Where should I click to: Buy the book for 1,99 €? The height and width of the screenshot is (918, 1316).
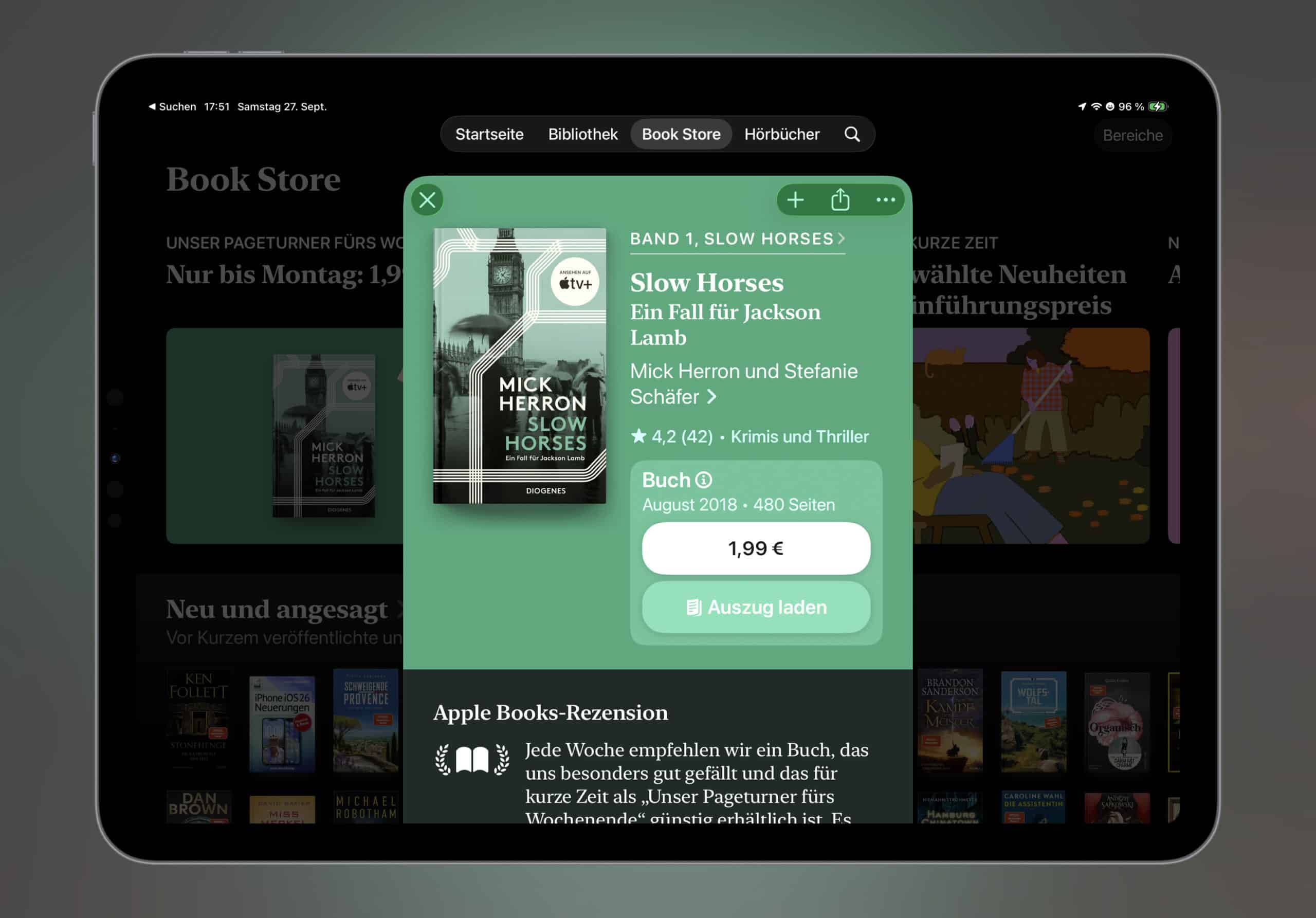pyautogui.click(x=756, y=548)
